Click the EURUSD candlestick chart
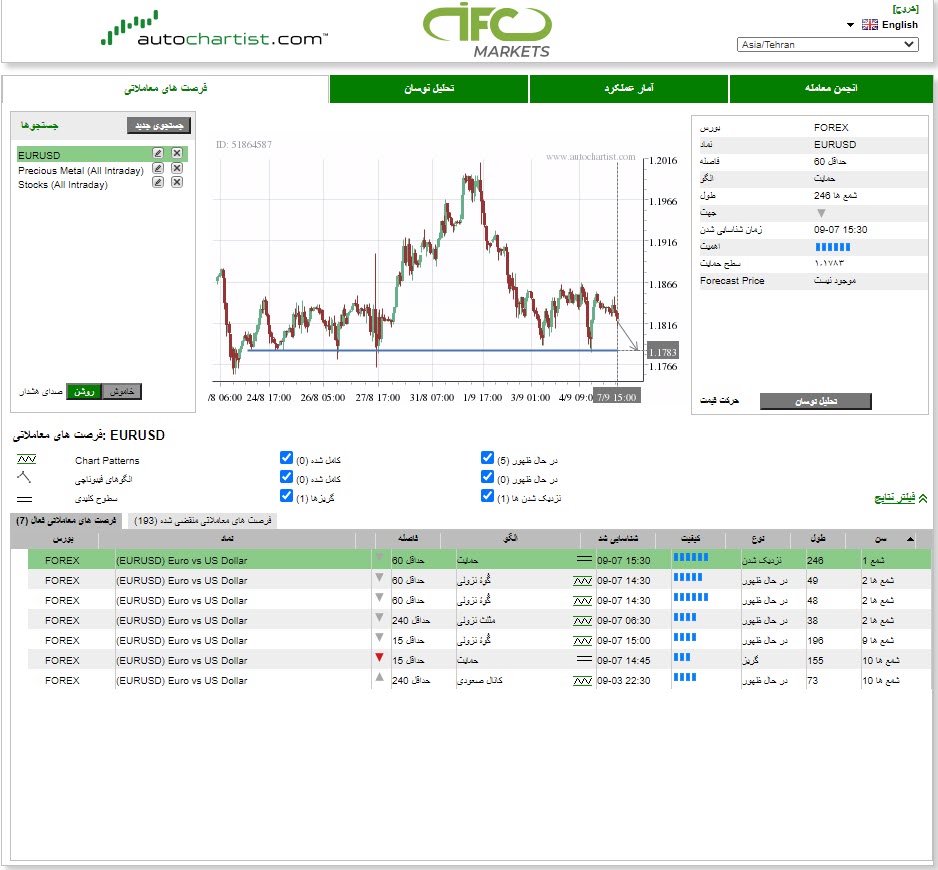 [x=428, y=269]
